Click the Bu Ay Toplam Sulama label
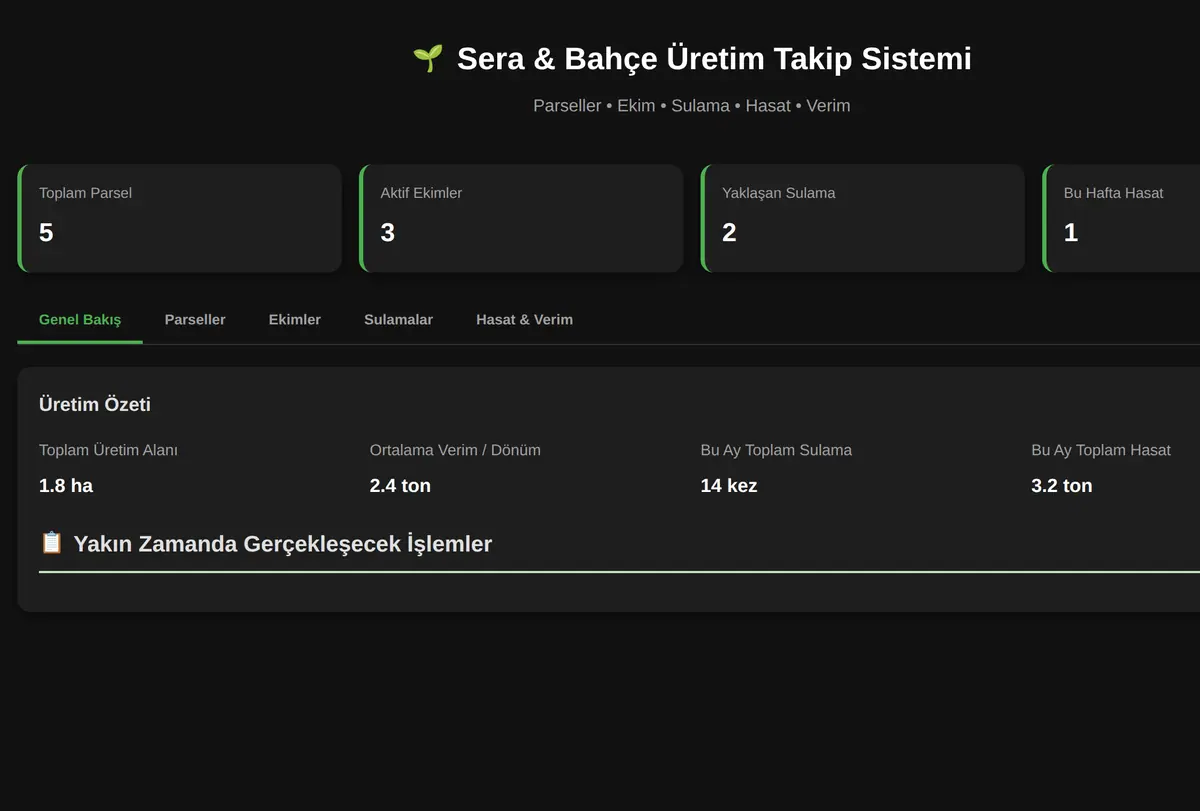Image resolution: width=1200 pixels, height=811 pixels. pos(776,450)
